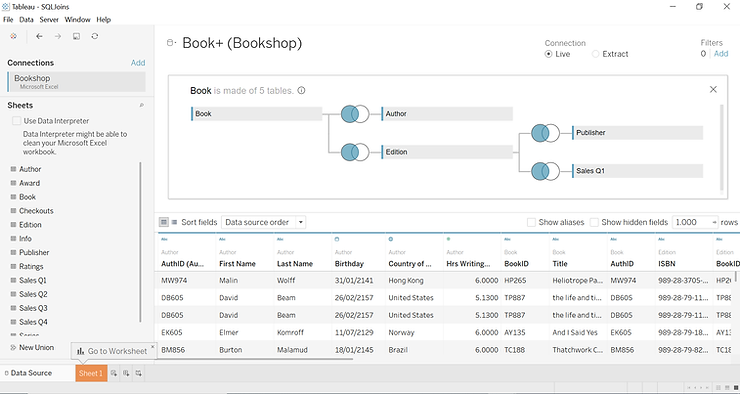Save using the floppy disk toolbar icon
740x394 pixels.
tap(76, 36)
